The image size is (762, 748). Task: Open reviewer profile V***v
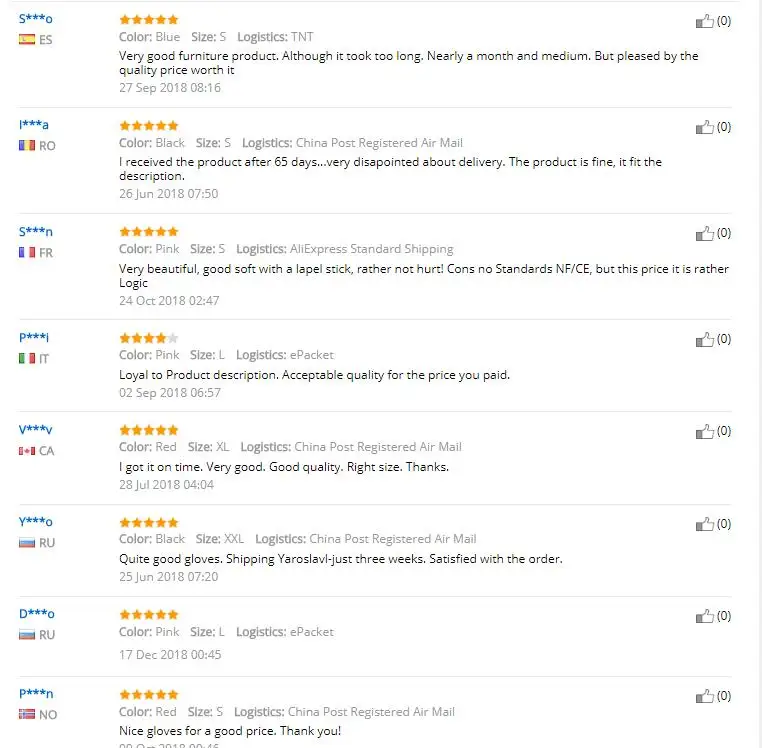[x=35, y=430]
